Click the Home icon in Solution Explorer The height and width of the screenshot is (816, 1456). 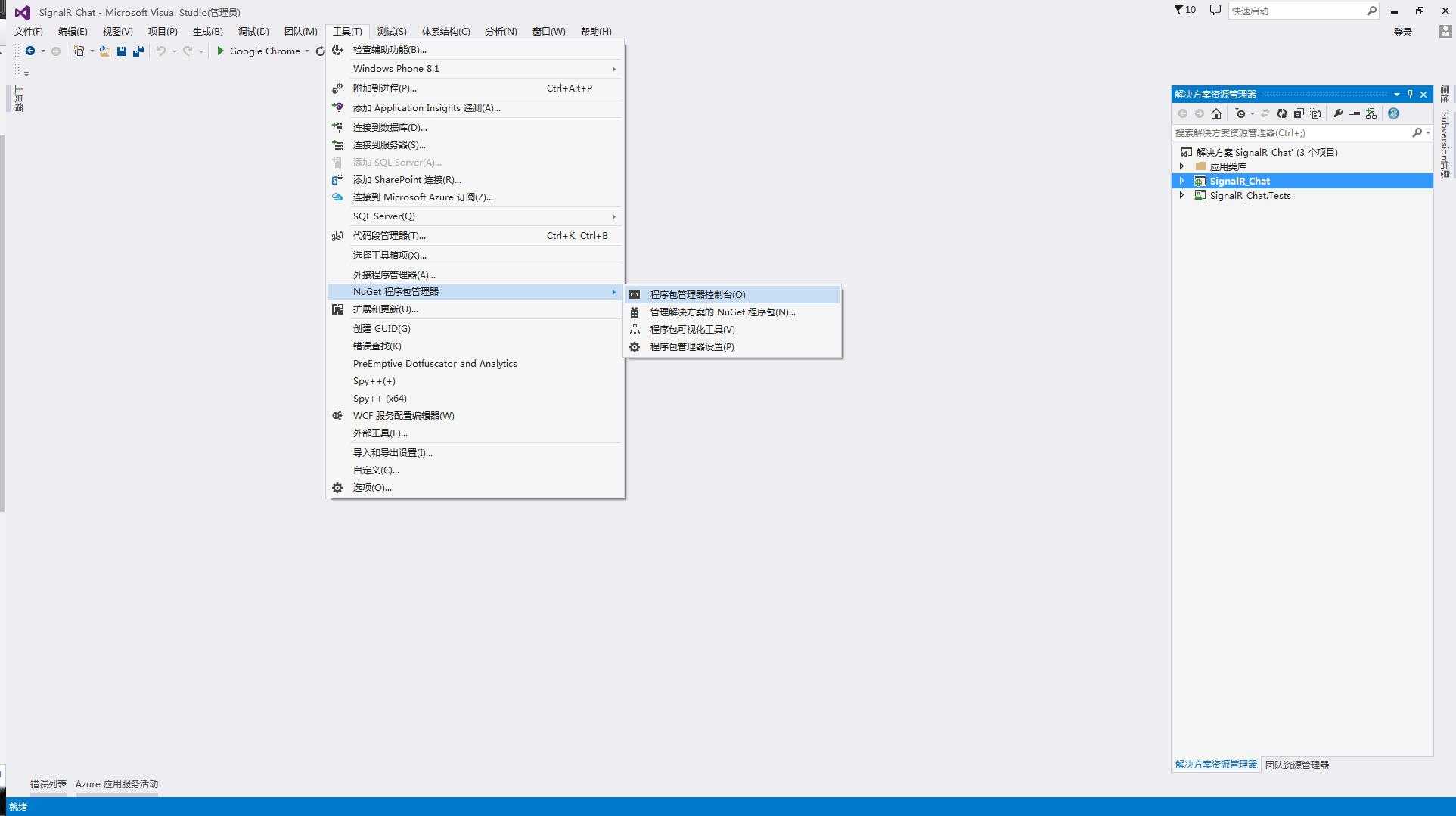coord(1216,113)
